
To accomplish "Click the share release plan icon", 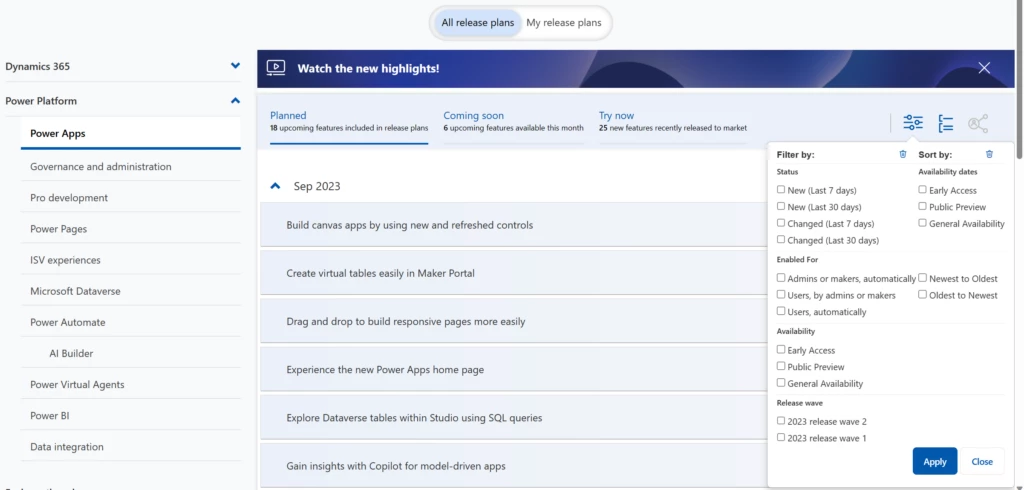I will click(x=977, y=123).
